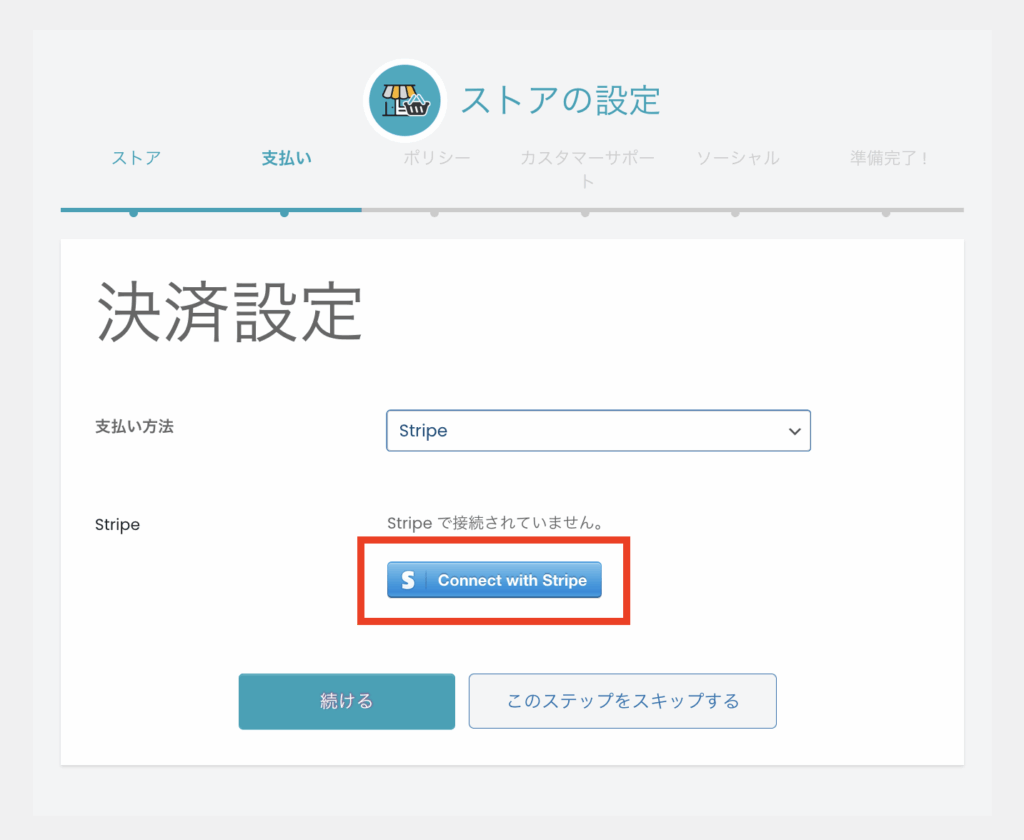This screenshot has height=840, width=1024.
Task: Select the 支払い step tab
Action: pyautogui.click(x=286, y=158)
